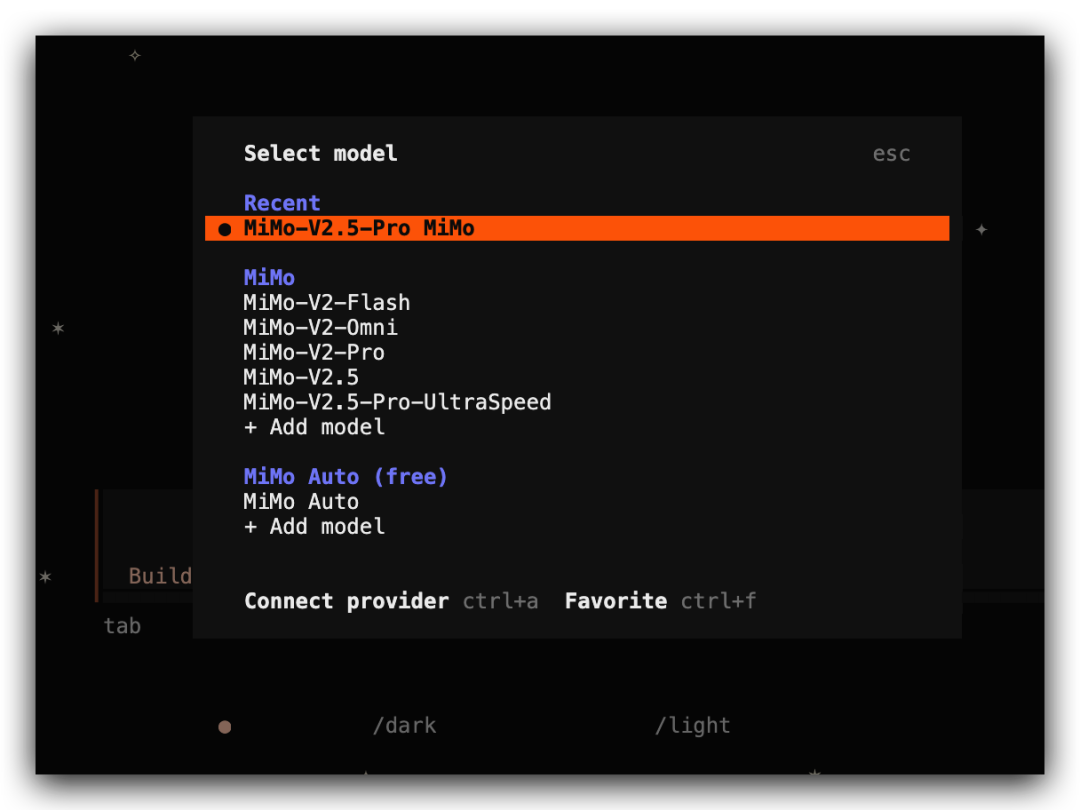Viewport: 1080px width, 810px height.
Task: Choose the MiMo-V2-Flash model
Action: 326,302
